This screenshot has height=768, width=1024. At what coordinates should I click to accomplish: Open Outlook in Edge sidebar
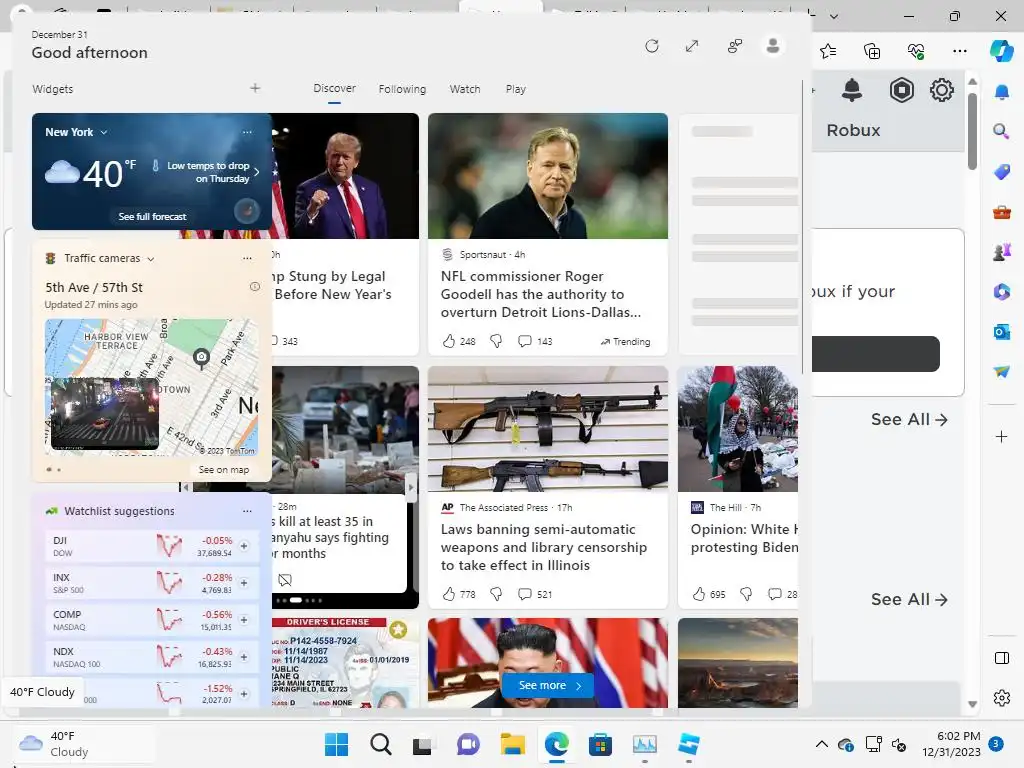pyautogui.click(x=1001, y=332)
